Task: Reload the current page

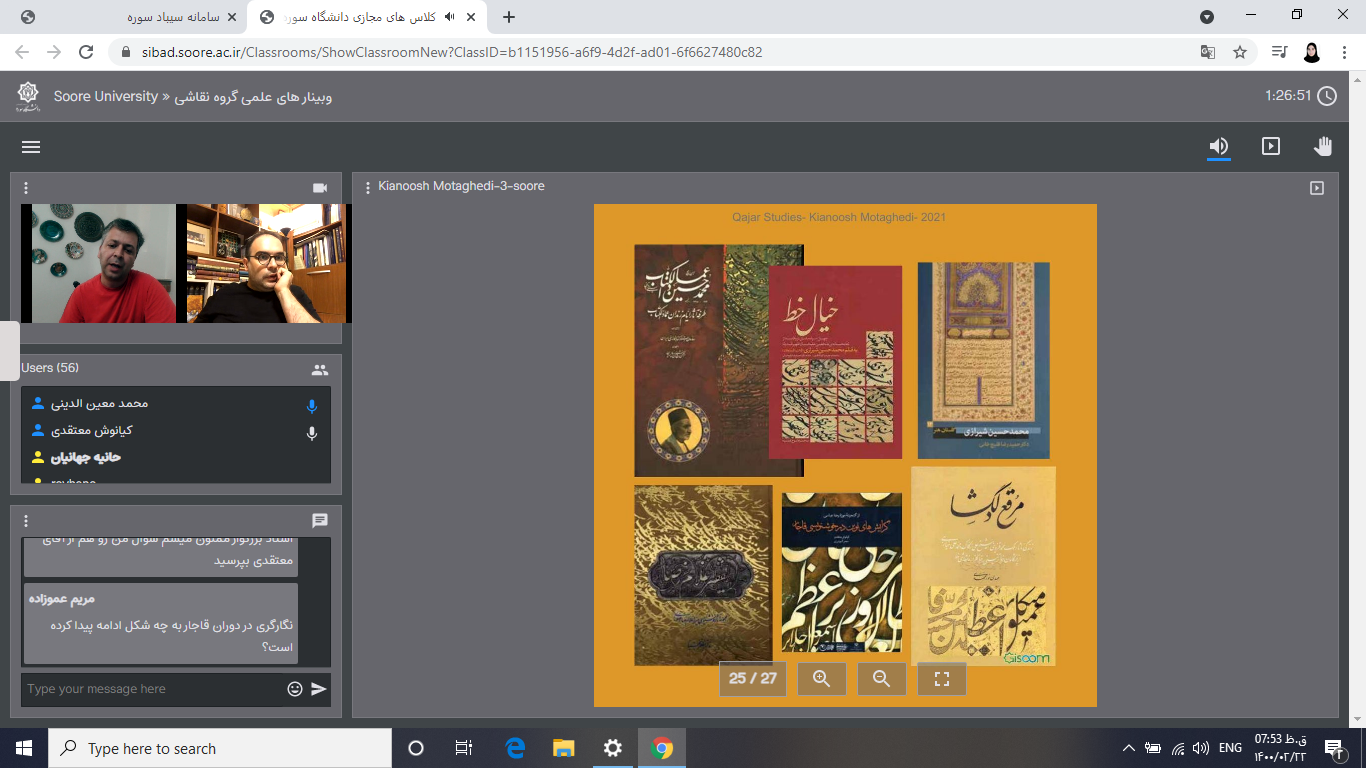Action: [x=86, y=52]
